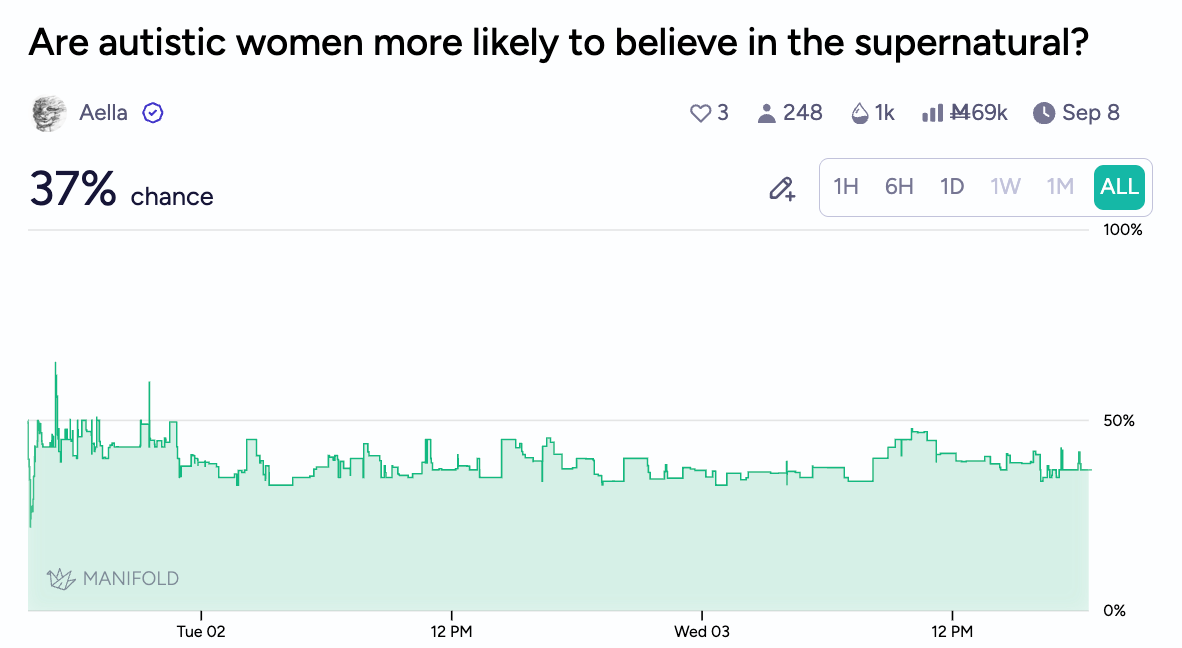1182x648 pixels.
Task: Click Aella's verified badge icon
Action: coord(153,113)
